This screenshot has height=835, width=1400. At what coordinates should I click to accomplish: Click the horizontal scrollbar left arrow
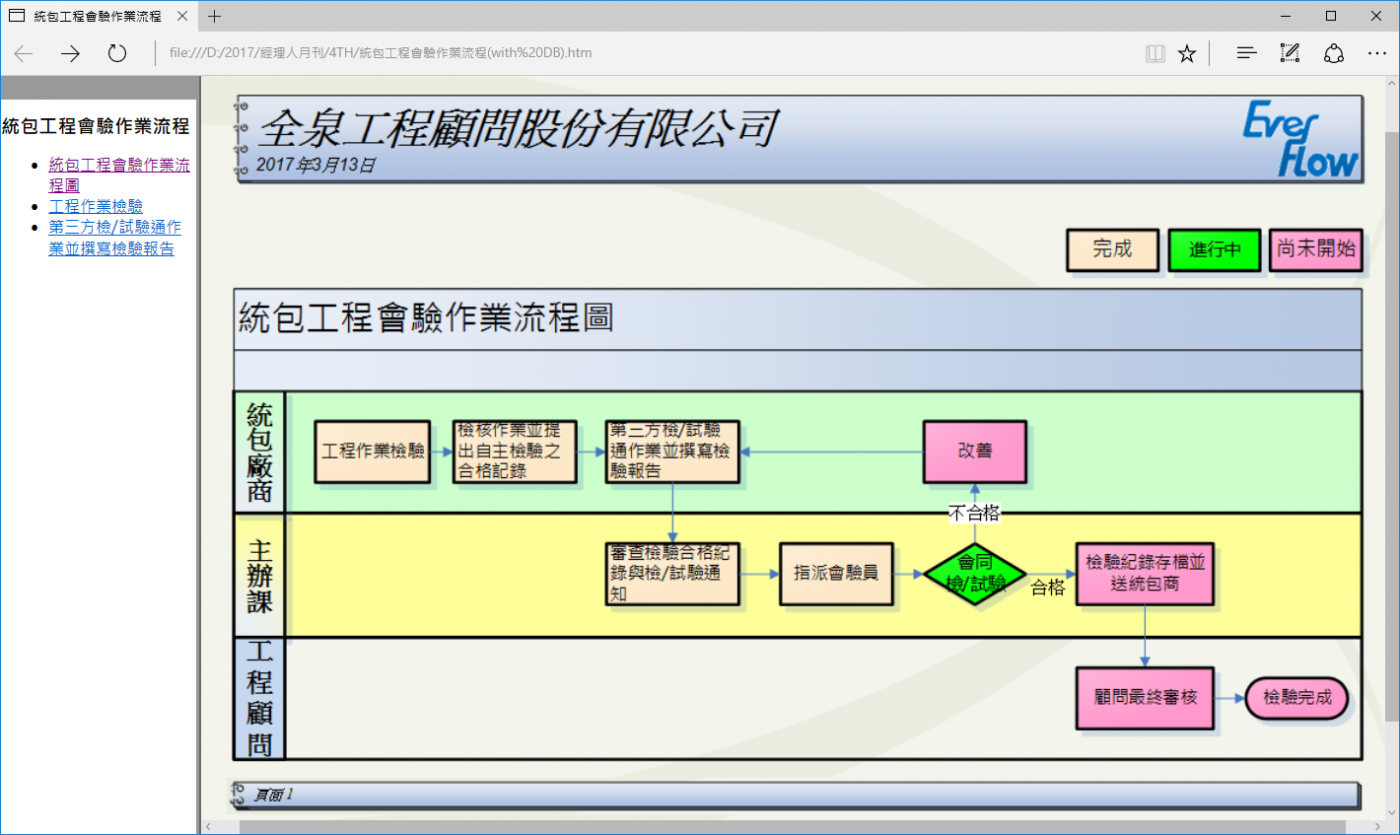(x=208, y=827)
